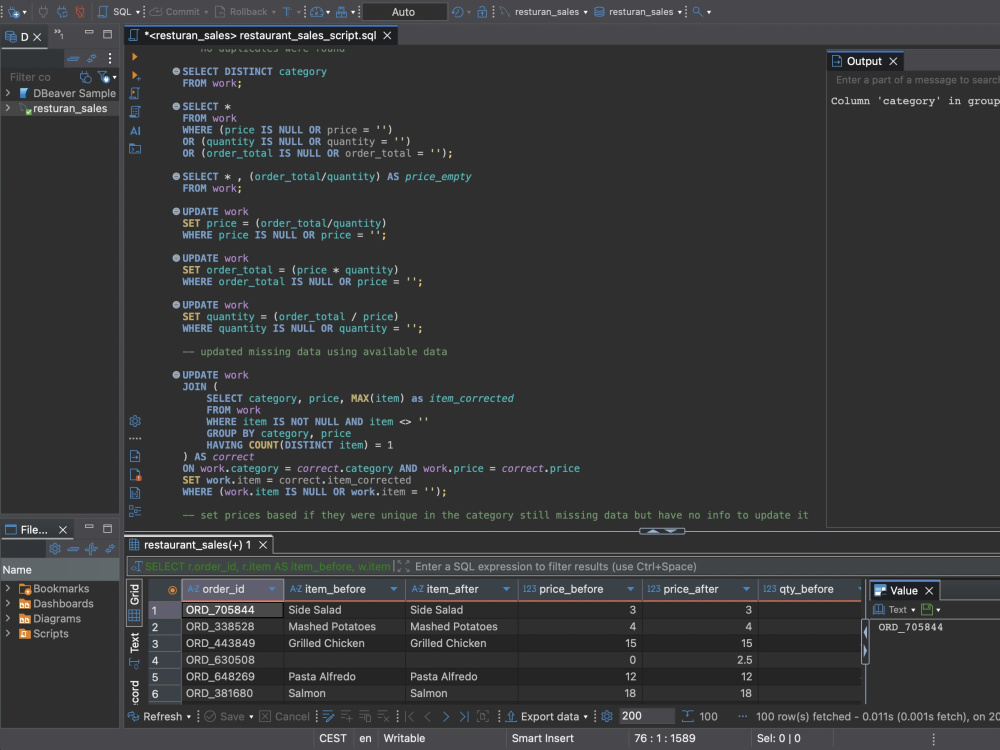The height and width of the screenshot is (750, 1000).
Task: Open the navigator three-dot view menu
Action: click(110, 59)
